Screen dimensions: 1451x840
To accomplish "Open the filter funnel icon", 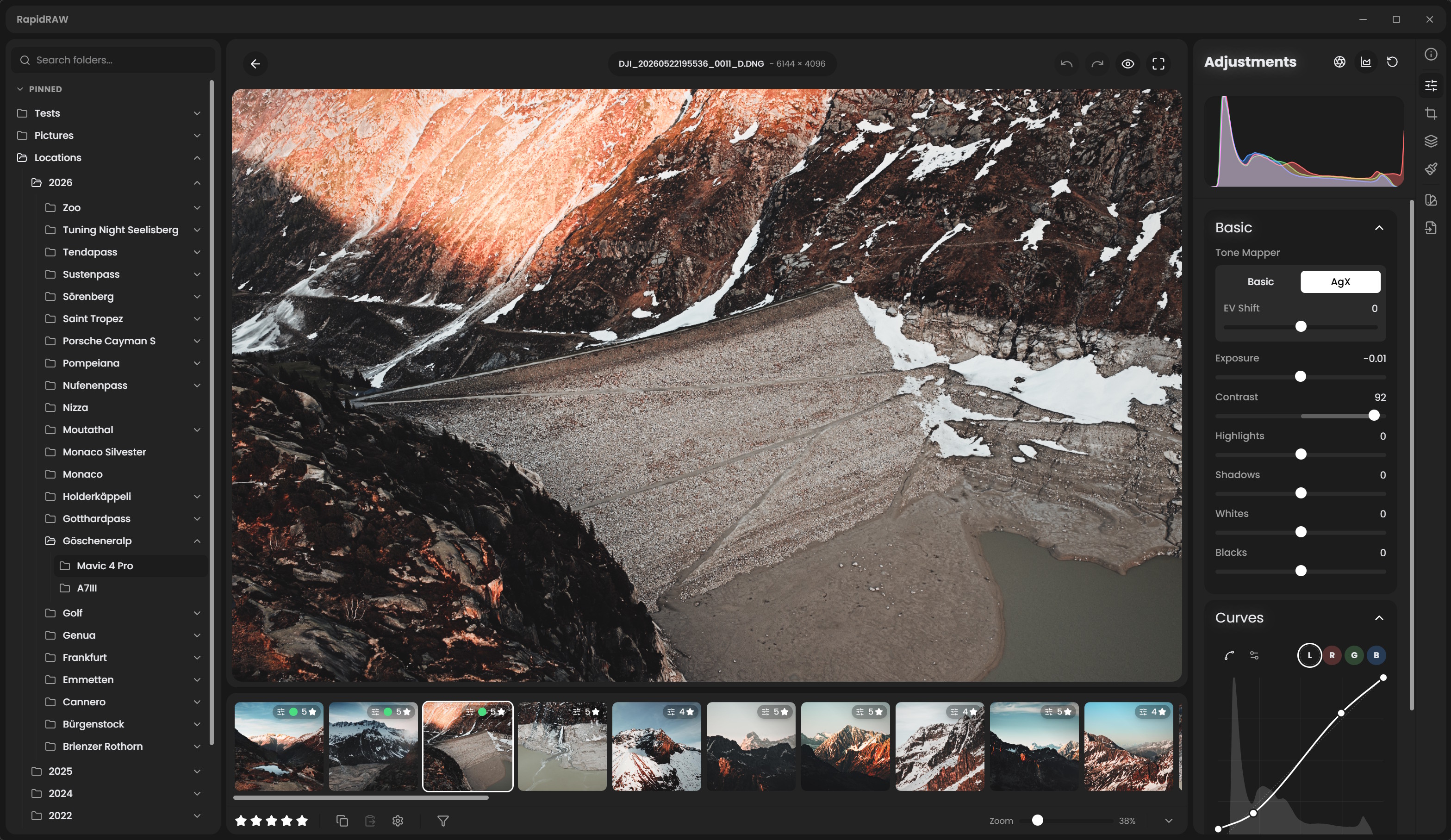I will [x=443, y=821].
